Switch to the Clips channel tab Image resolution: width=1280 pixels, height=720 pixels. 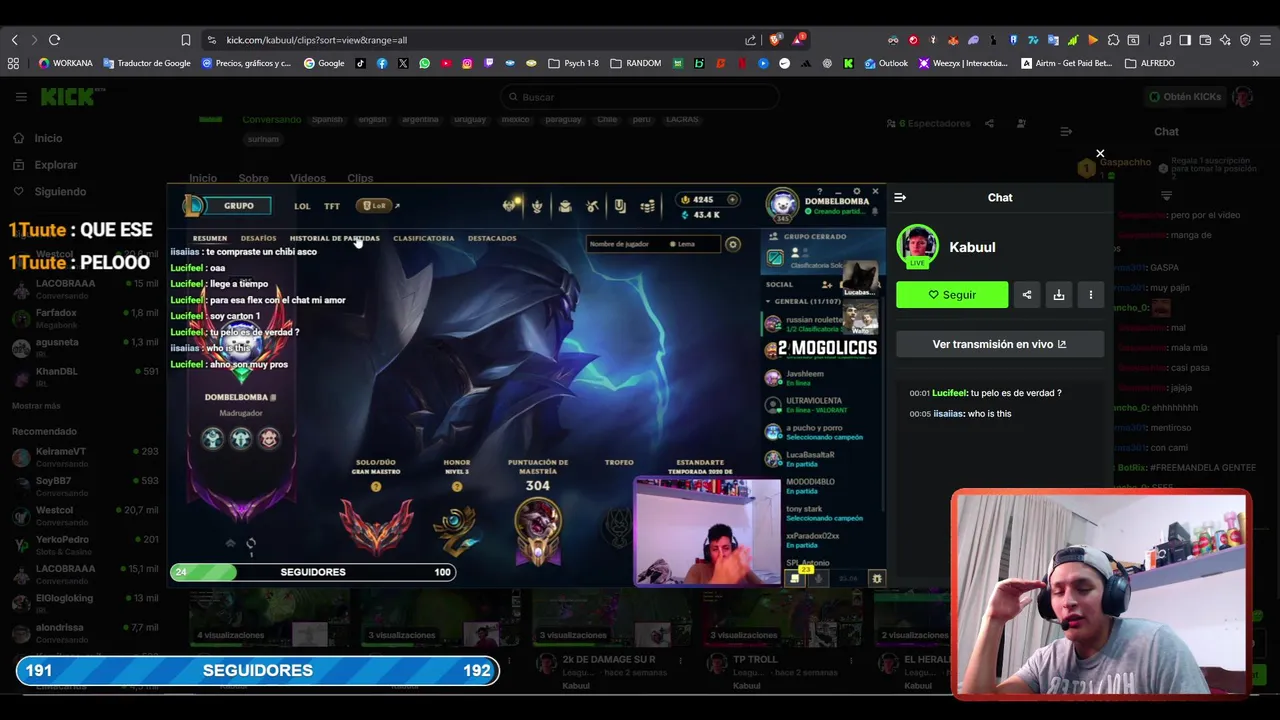360,178
